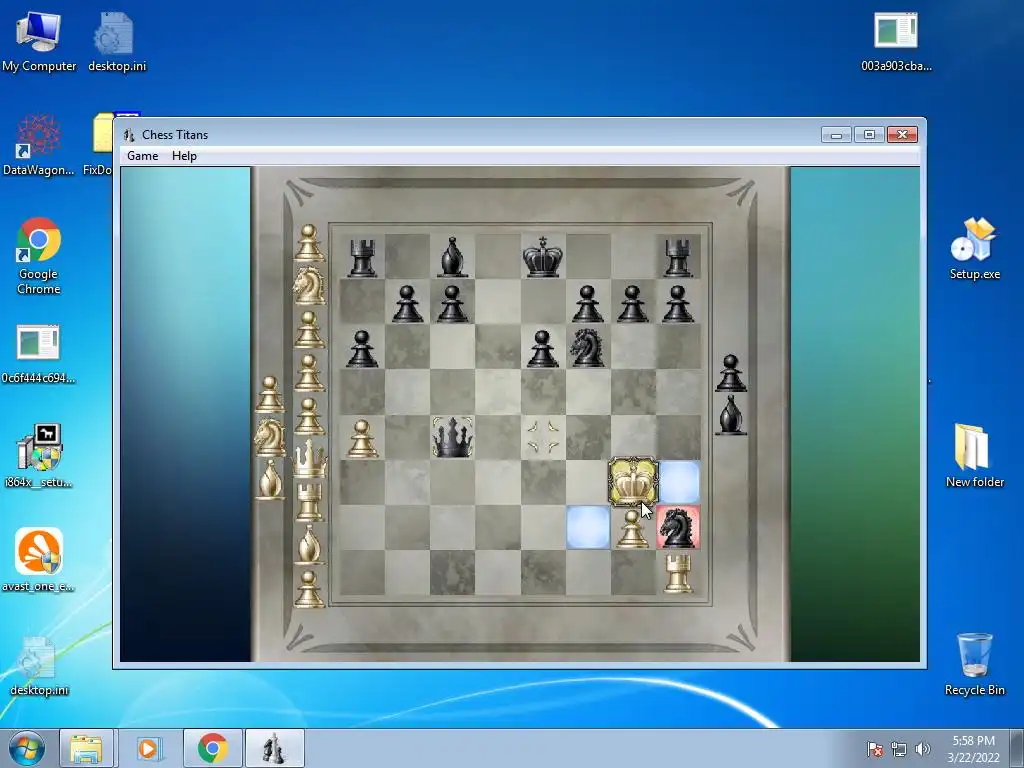Image resolution: width=1024 pixels, height=768 pixels.
Task: Click the Chess Titans taskbar button
Action: tap(274, 748)
